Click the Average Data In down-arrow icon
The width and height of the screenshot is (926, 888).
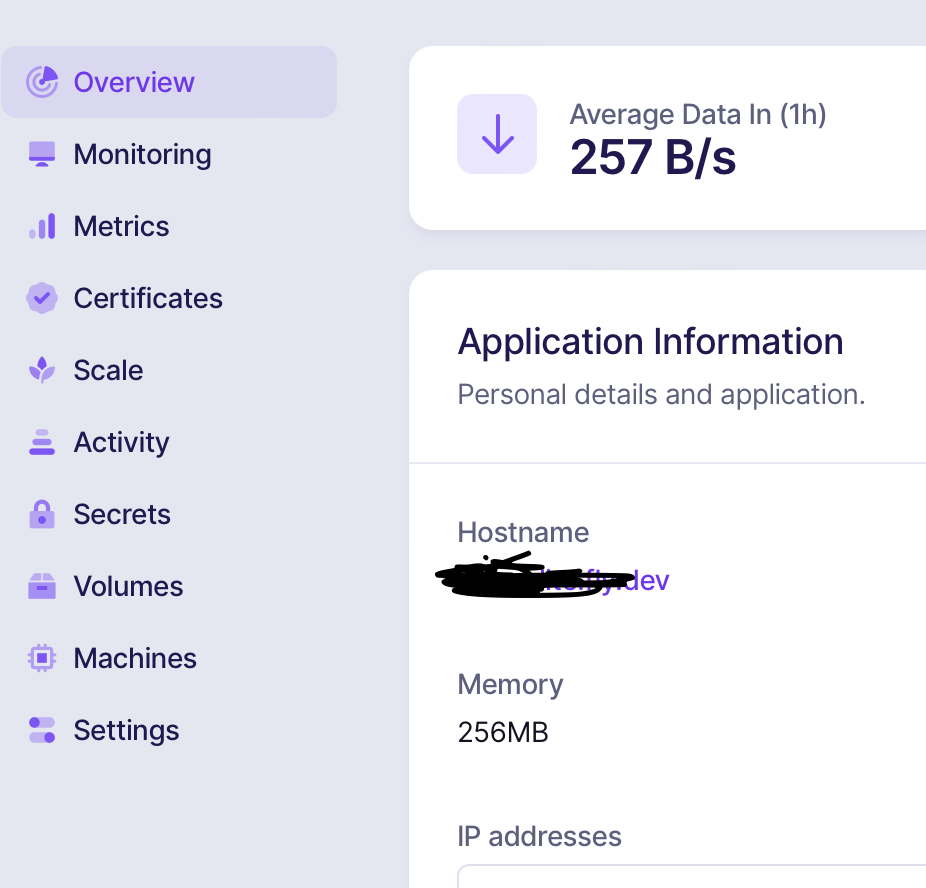pyautogui.click(x=497, y=134)
